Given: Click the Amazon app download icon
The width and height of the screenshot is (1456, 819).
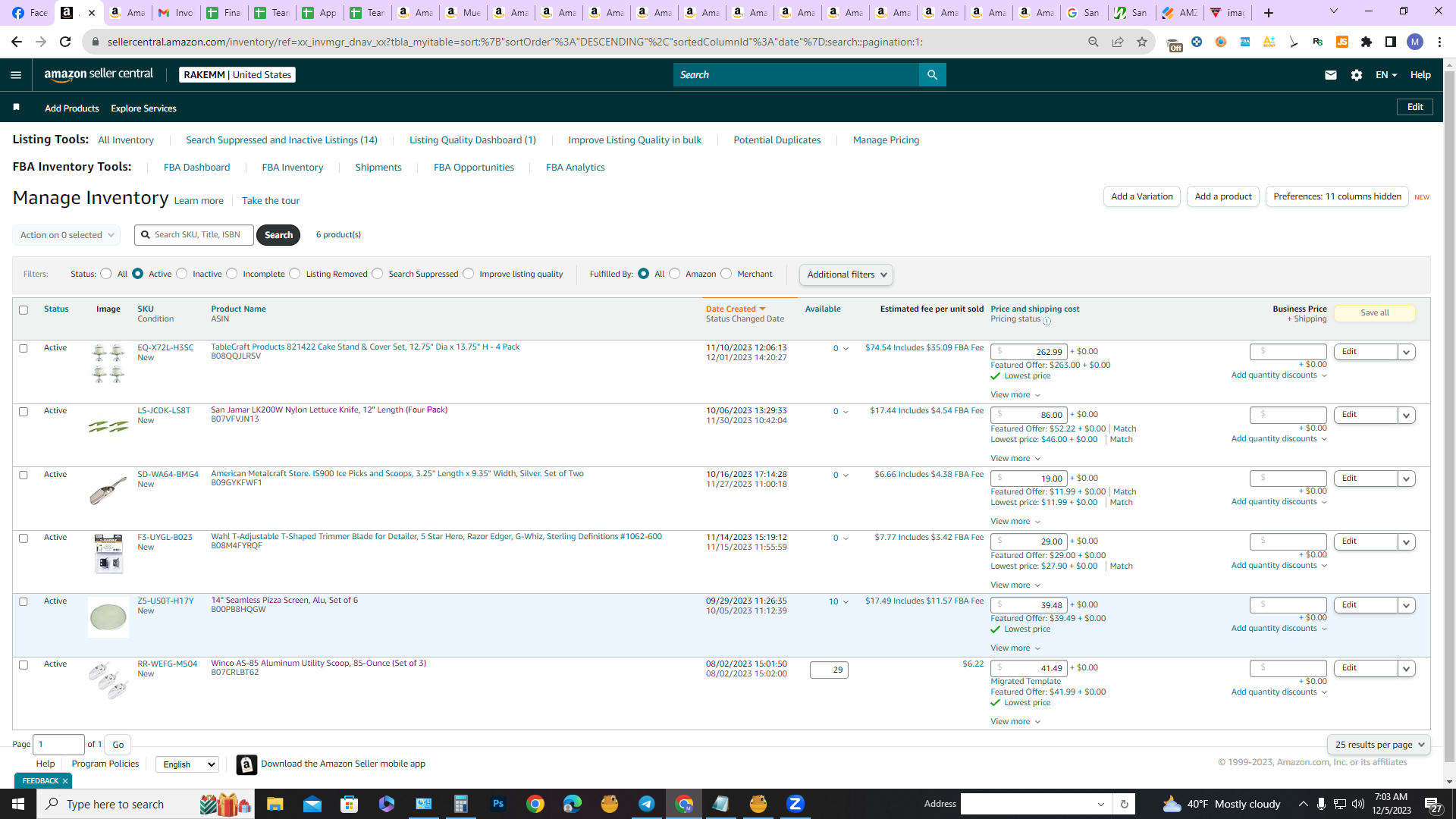Looking at the screenshot, I should [x=246, y=764].
